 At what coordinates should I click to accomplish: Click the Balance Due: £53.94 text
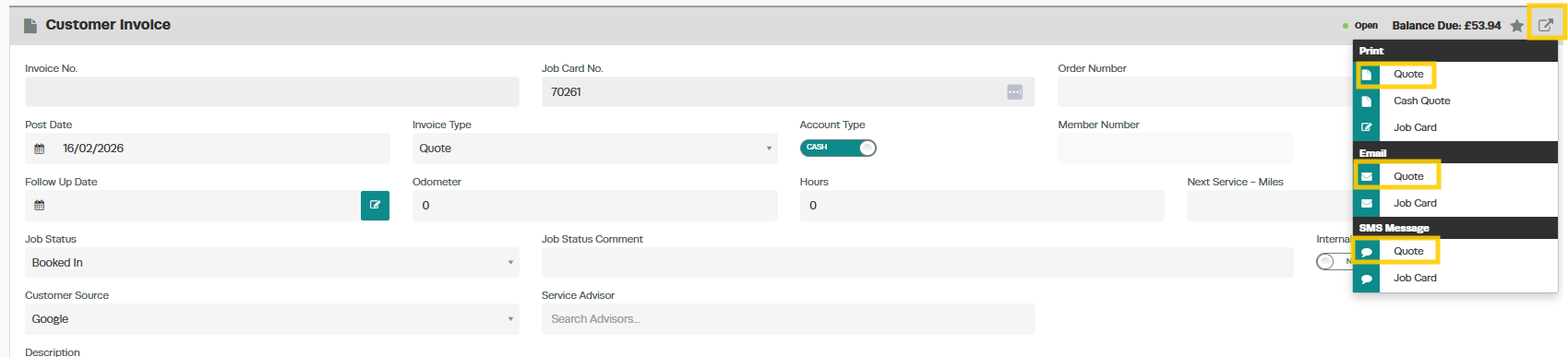(1446, 26)
